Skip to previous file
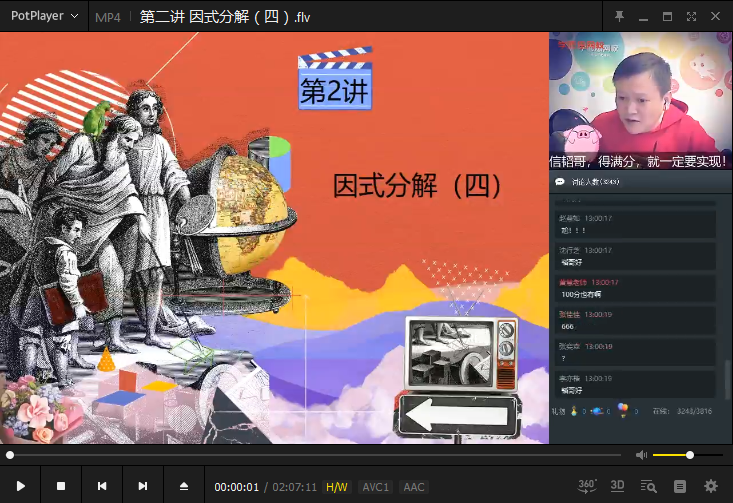This screenshot has width=733, height=503. point(102,486)
